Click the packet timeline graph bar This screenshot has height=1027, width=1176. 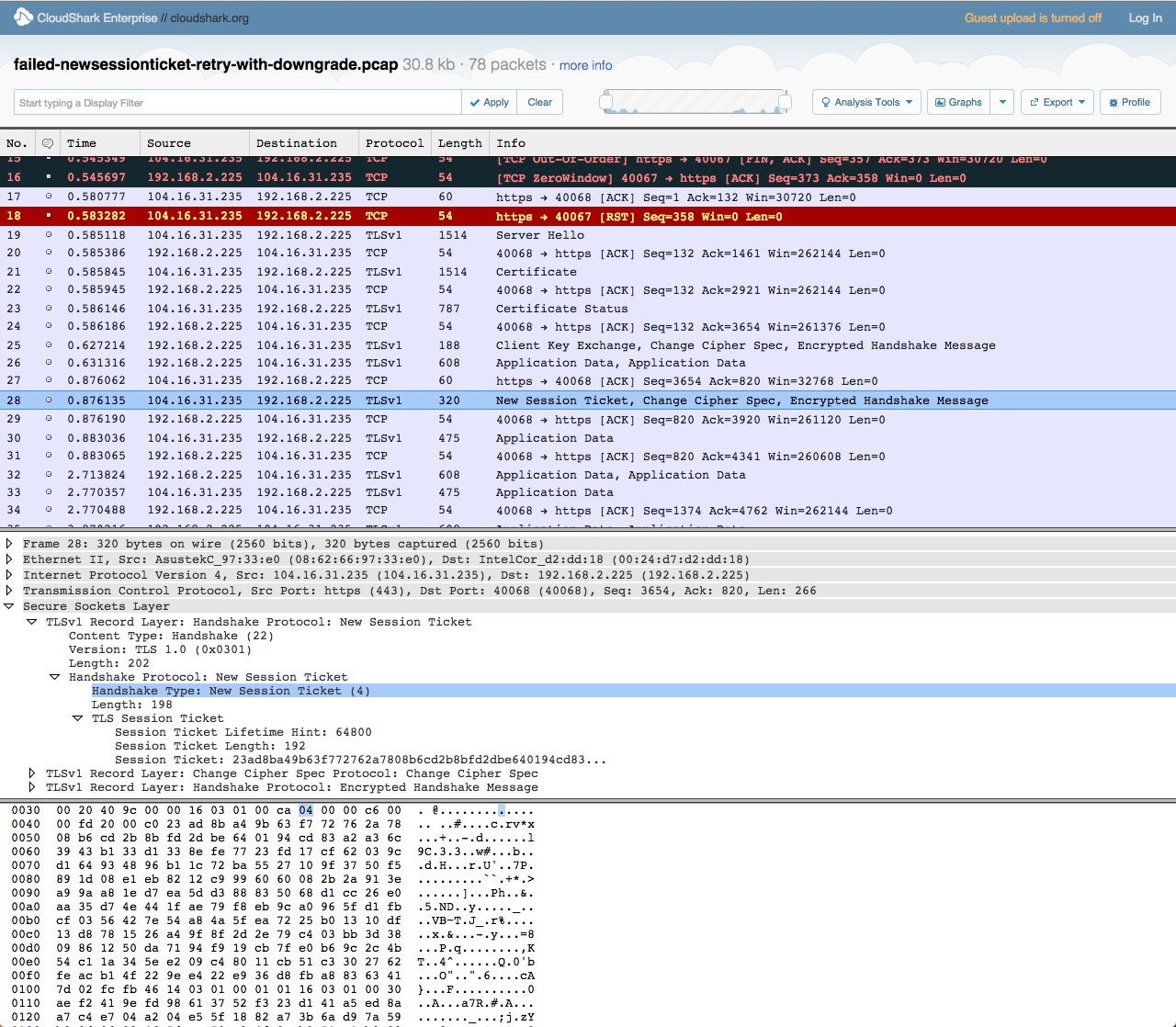click(695, 101)
